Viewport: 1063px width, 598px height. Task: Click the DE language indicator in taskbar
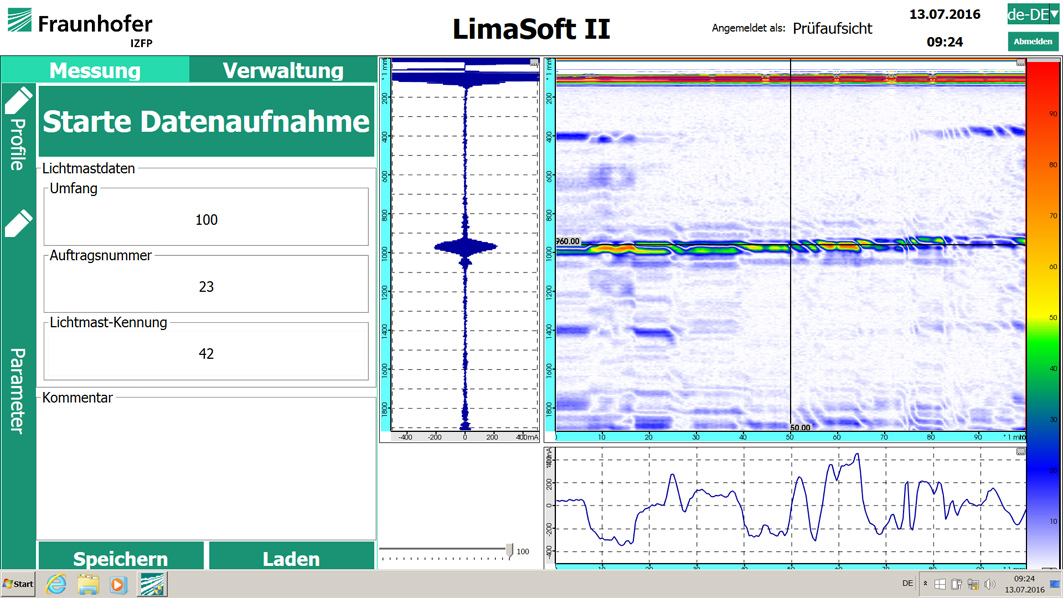908,583
